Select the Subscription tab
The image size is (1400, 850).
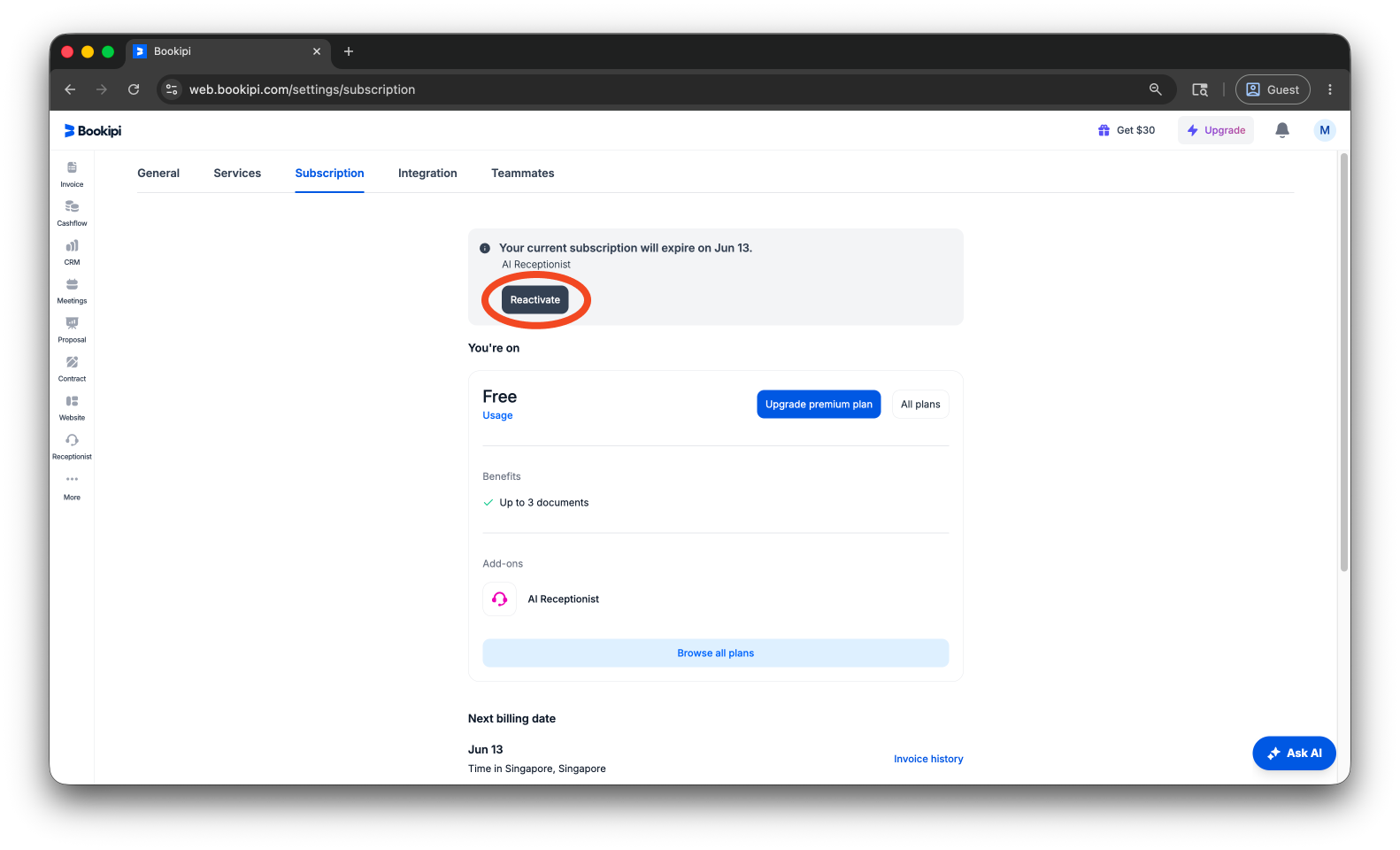(329, 174)
